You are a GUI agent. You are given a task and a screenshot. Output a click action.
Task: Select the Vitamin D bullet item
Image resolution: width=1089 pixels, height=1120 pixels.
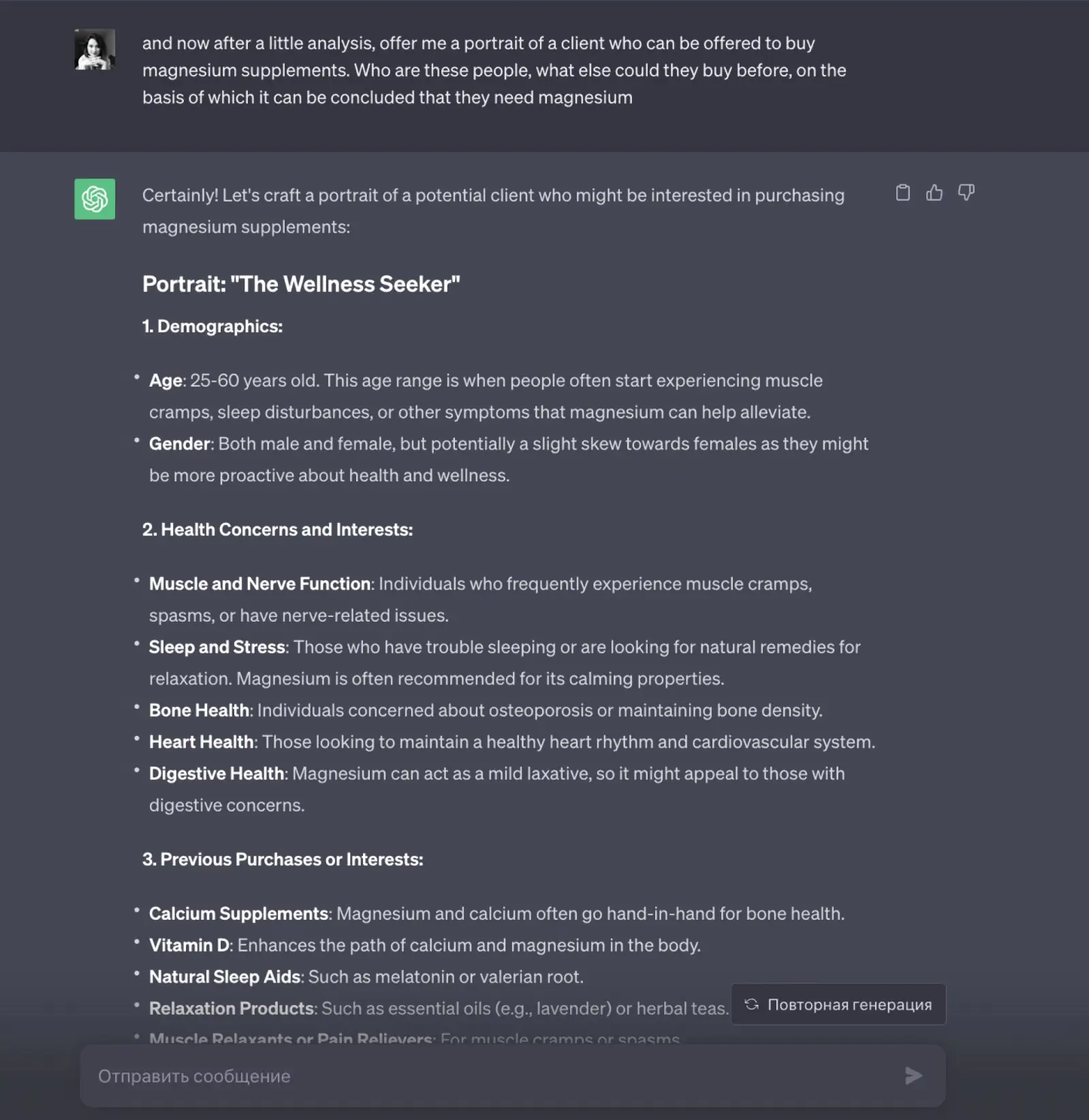[x=425, y=945]
